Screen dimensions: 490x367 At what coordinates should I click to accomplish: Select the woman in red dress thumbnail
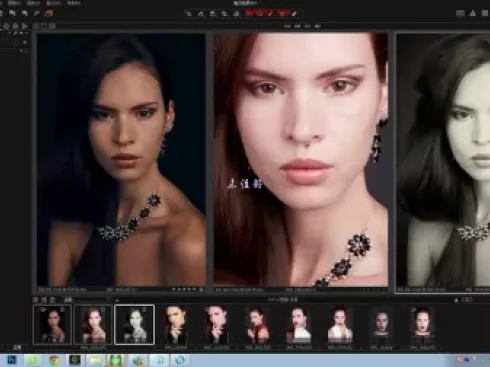coord(257,325)
